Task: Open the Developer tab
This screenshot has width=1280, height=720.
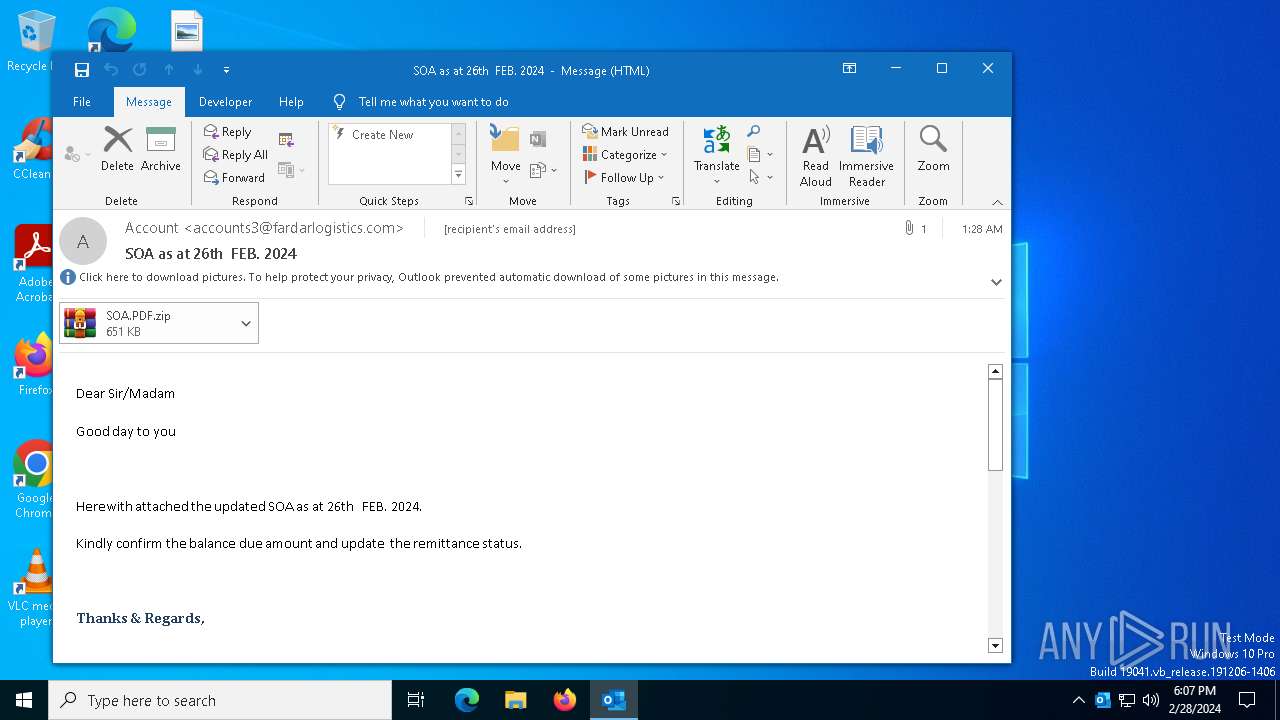Action: tap(225, 102)
